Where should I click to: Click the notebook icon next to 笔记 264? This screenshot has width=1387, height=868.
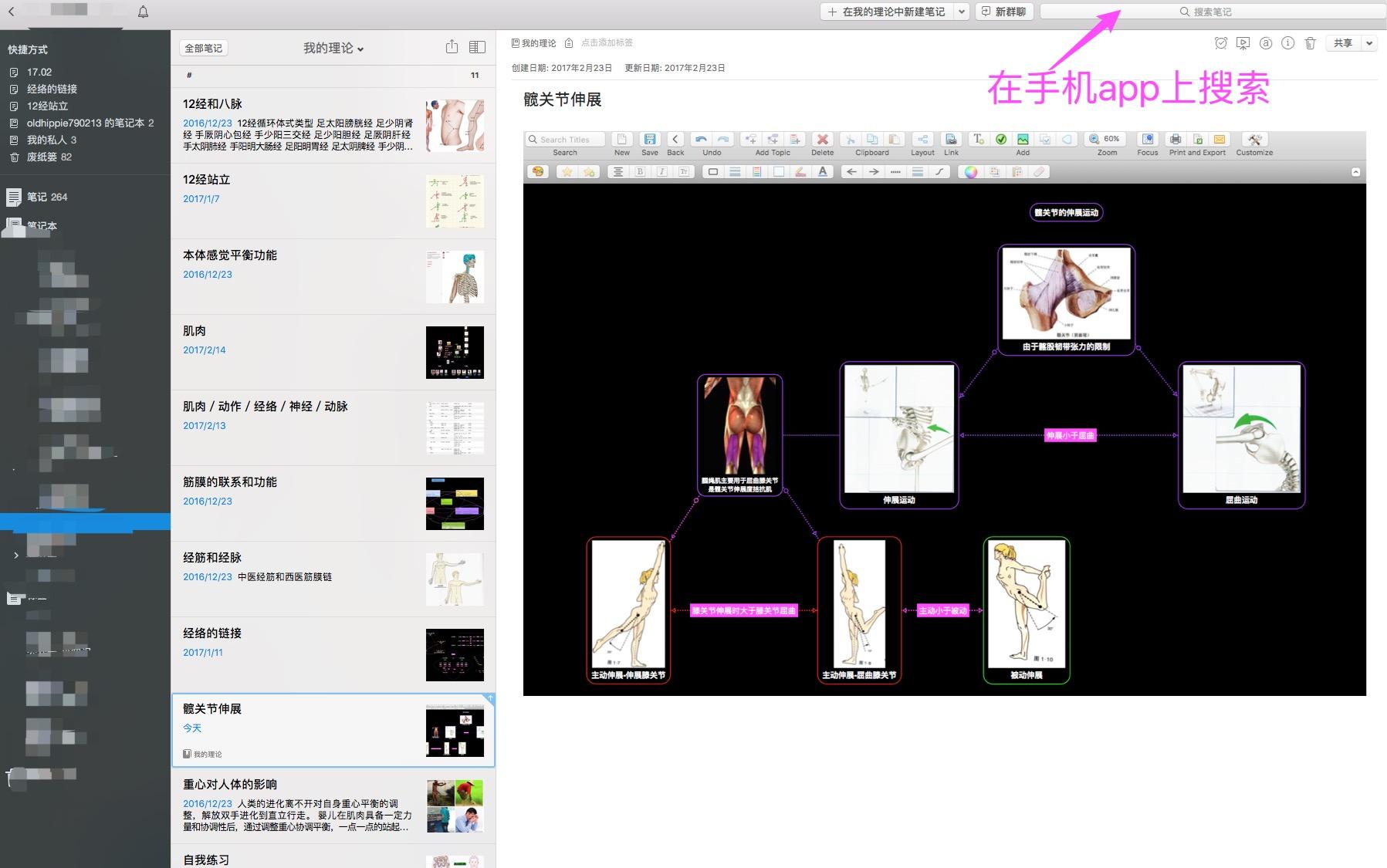pos(13,198)
